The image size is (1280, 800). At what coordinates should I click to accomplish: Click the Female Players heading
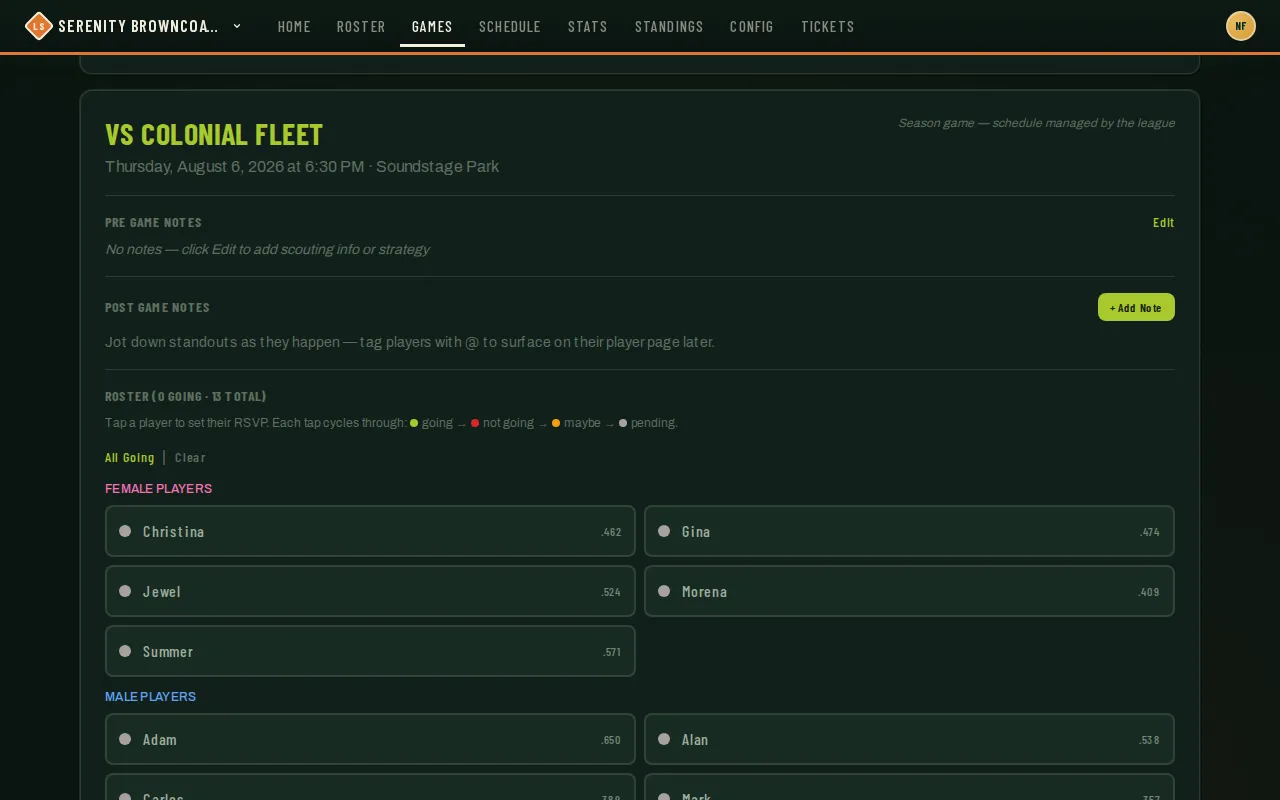tap(158, 489)
